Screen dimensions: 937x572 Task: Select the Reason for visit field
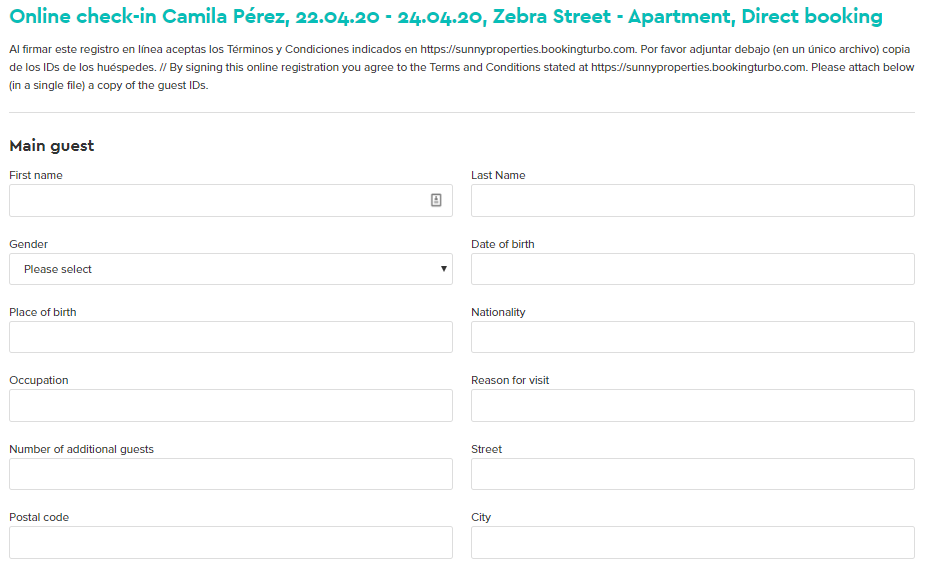(x=693, y=405)
